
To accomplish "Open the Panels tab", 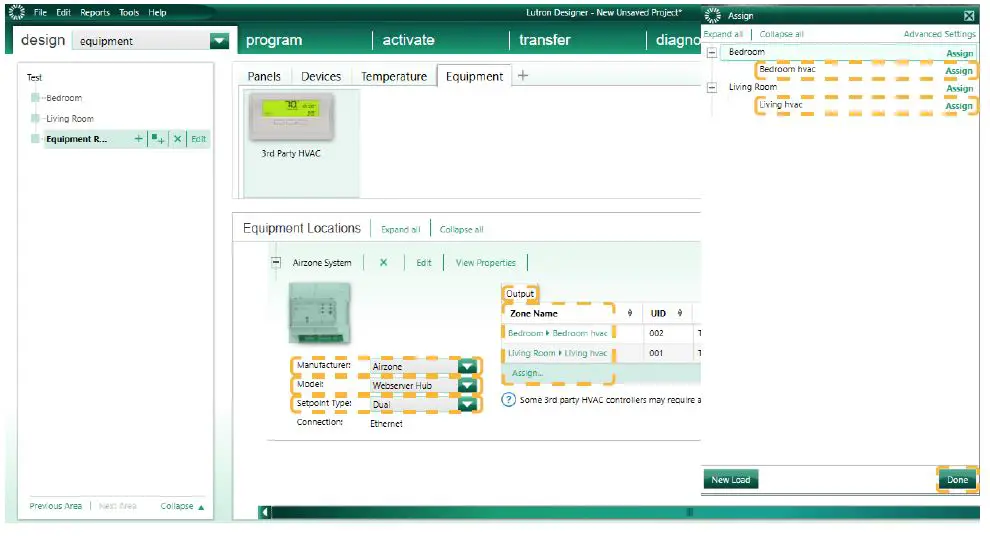I will pyautogui.click(x=264, y=76).
